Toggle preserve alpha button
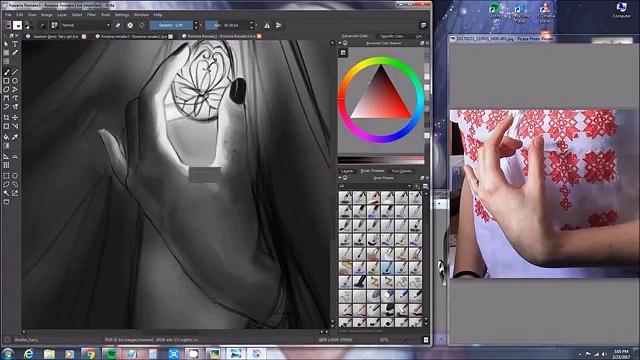 pyautogui.click(x=130, y=25)
